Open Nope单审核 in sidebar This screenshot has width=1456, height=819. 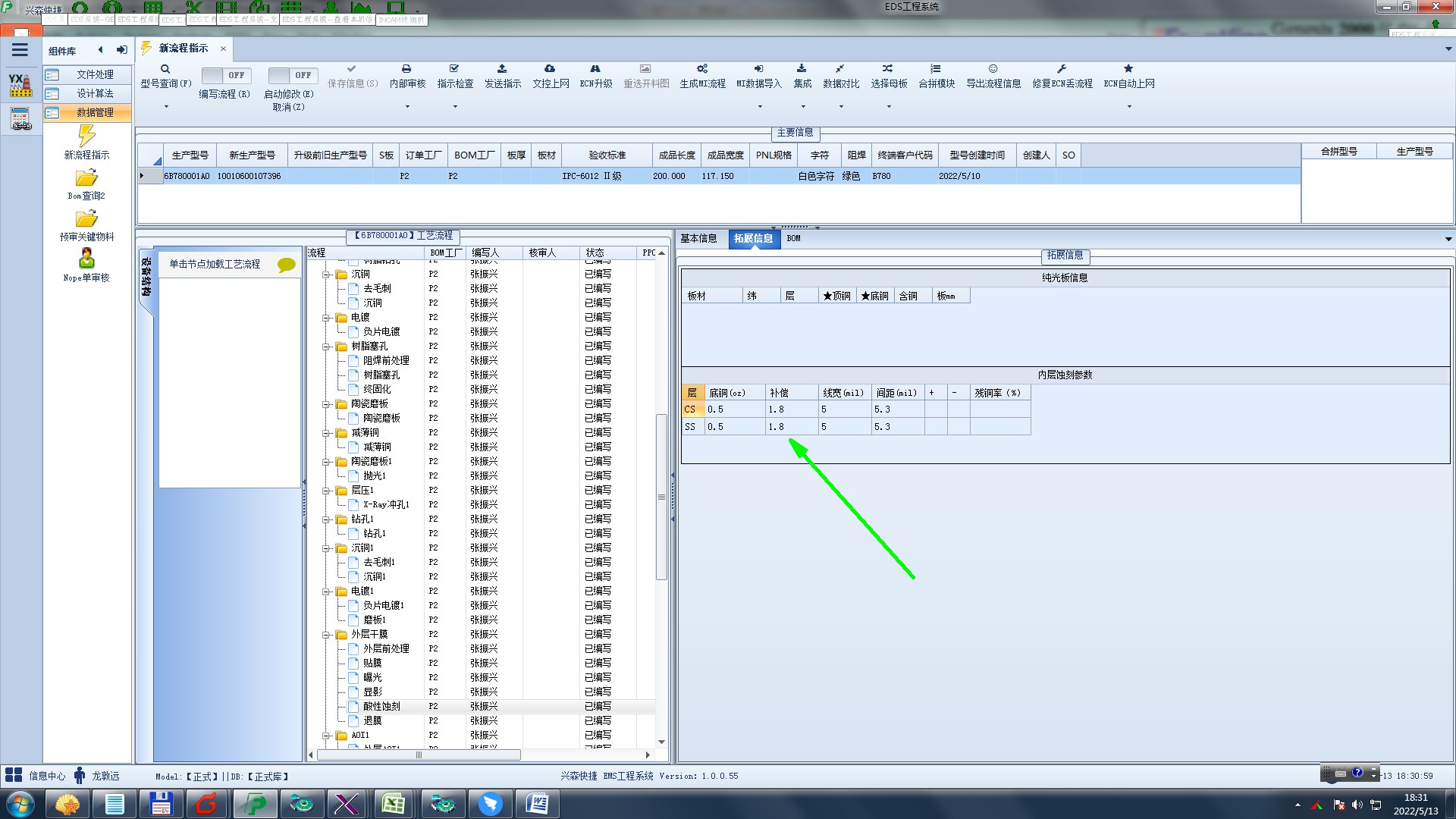(x=86, y=259)
